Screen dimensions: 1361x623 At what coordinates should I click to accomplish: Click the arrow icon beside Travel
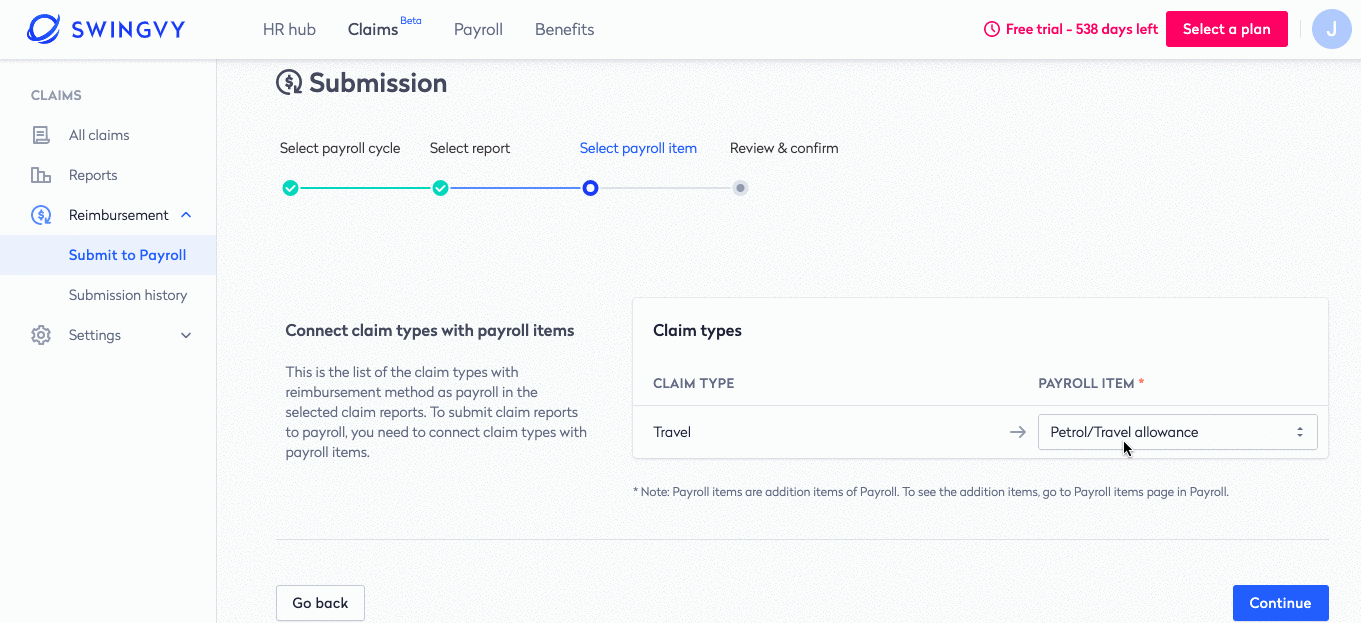1018,432
